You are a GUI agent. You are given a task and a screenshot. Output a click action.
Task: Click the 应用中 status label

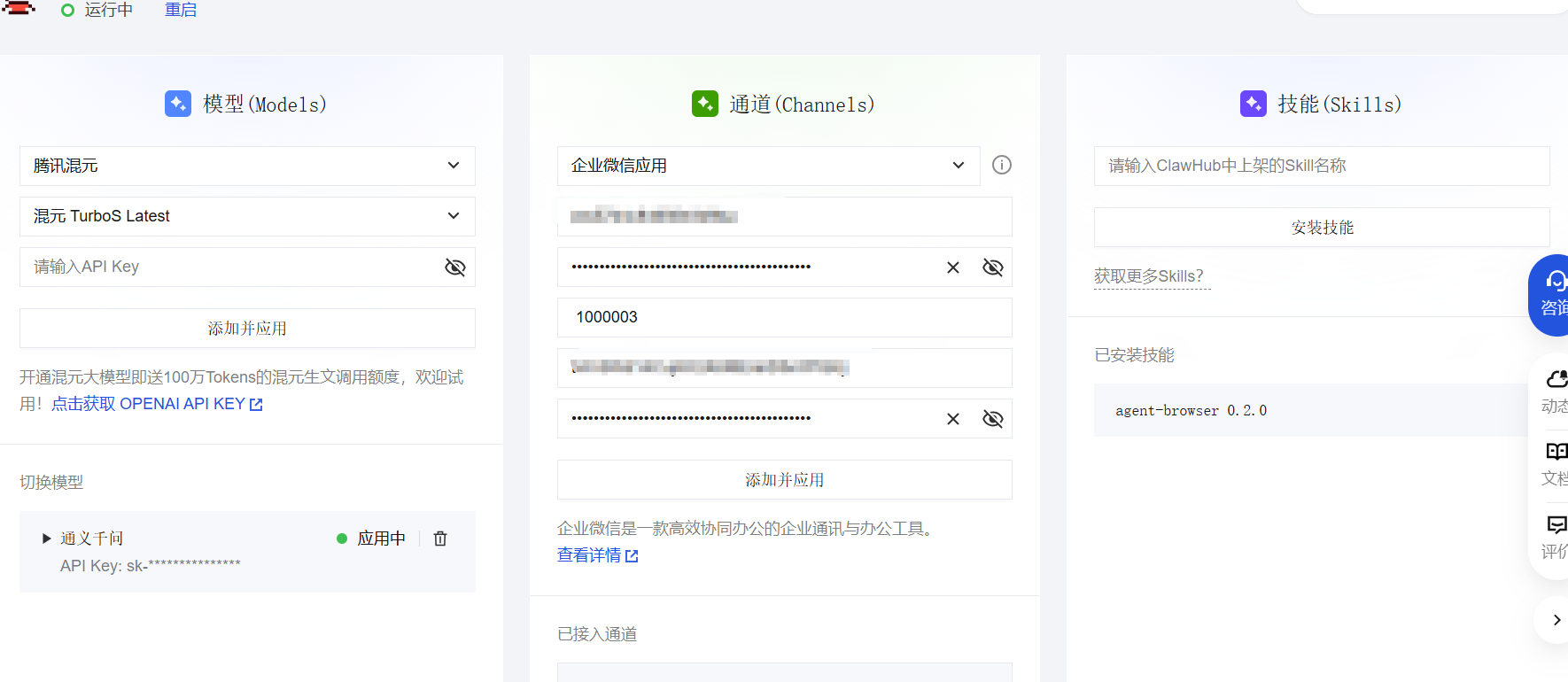381,539
